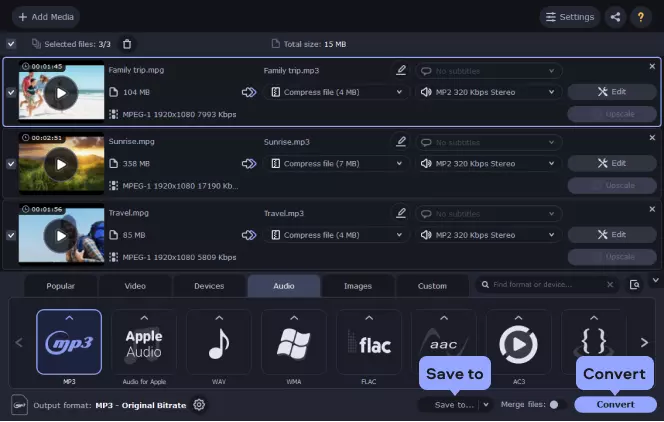Show previous formats with left arrow
This screenshot has height=422, width=664.
pyautogui.click(x=19, y=342)
